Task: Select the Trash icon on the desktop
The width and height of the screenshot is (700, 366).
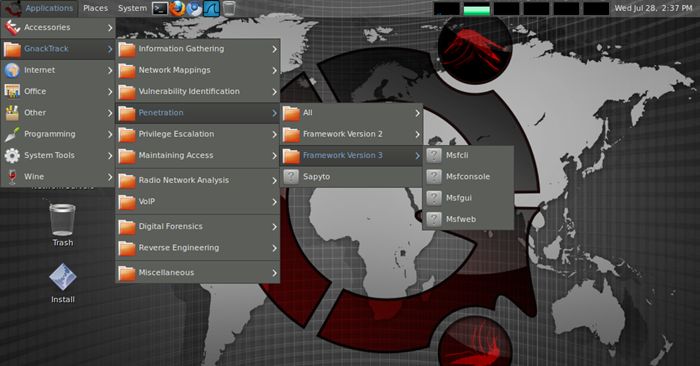Action: point(62,220)
